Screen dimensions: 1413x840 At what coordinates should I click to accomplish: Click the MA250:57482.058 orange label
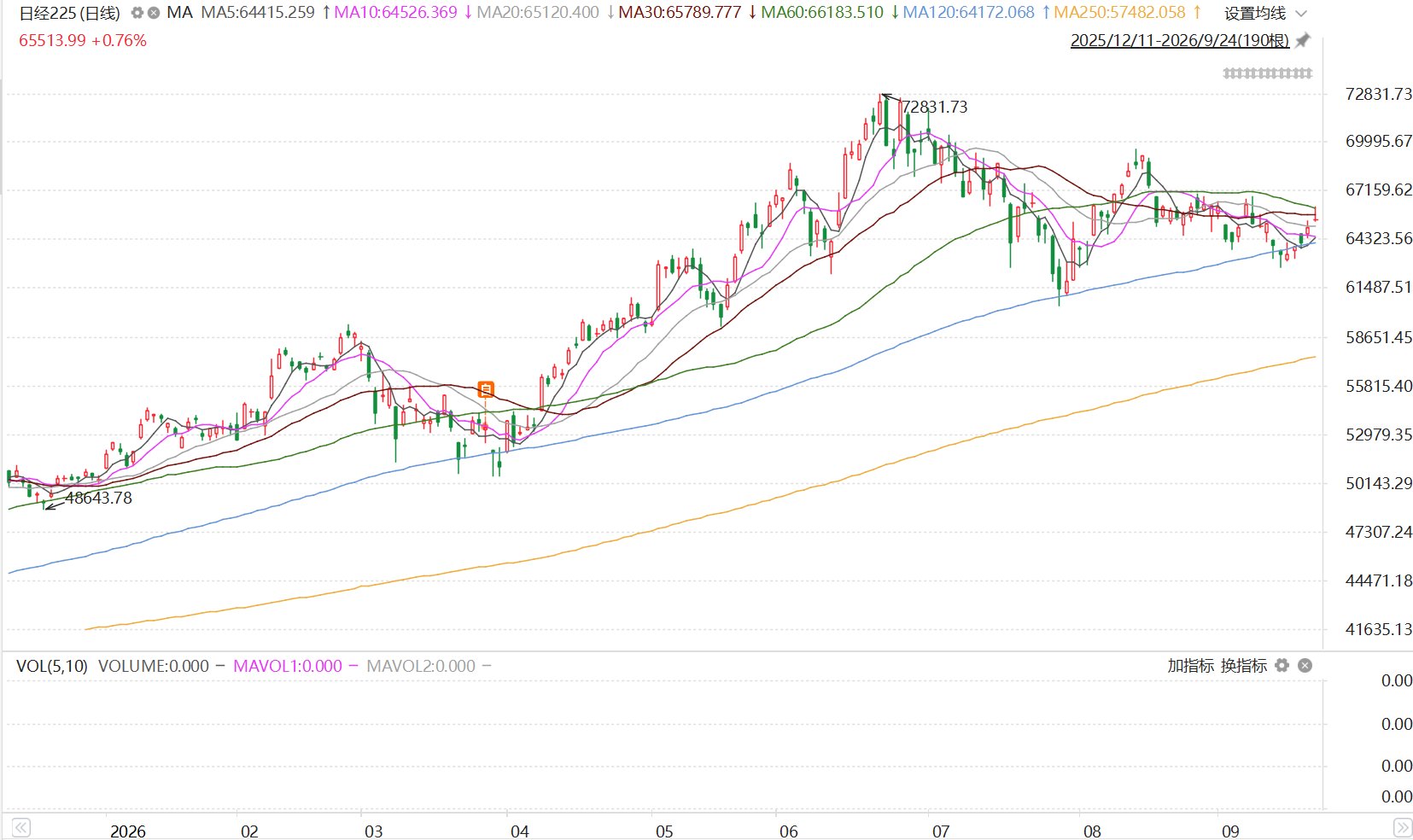click(x=1119, y=13)
